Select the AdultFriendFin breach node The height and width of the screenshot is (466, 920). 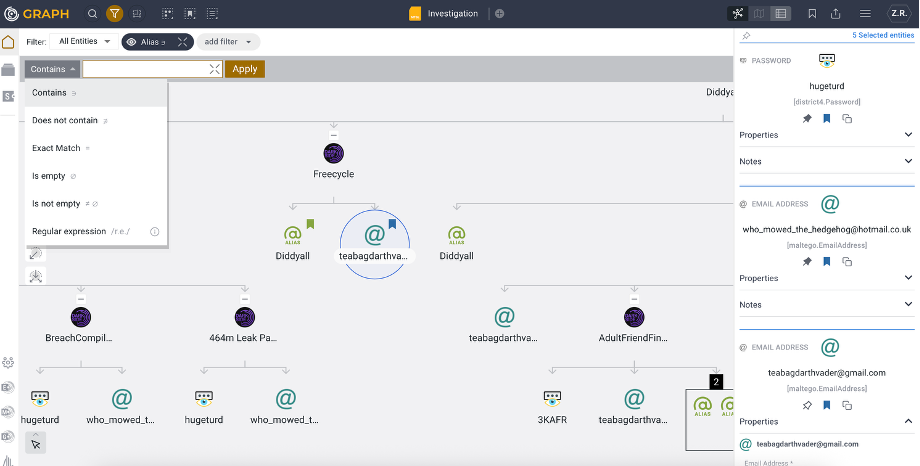(634, 318)
